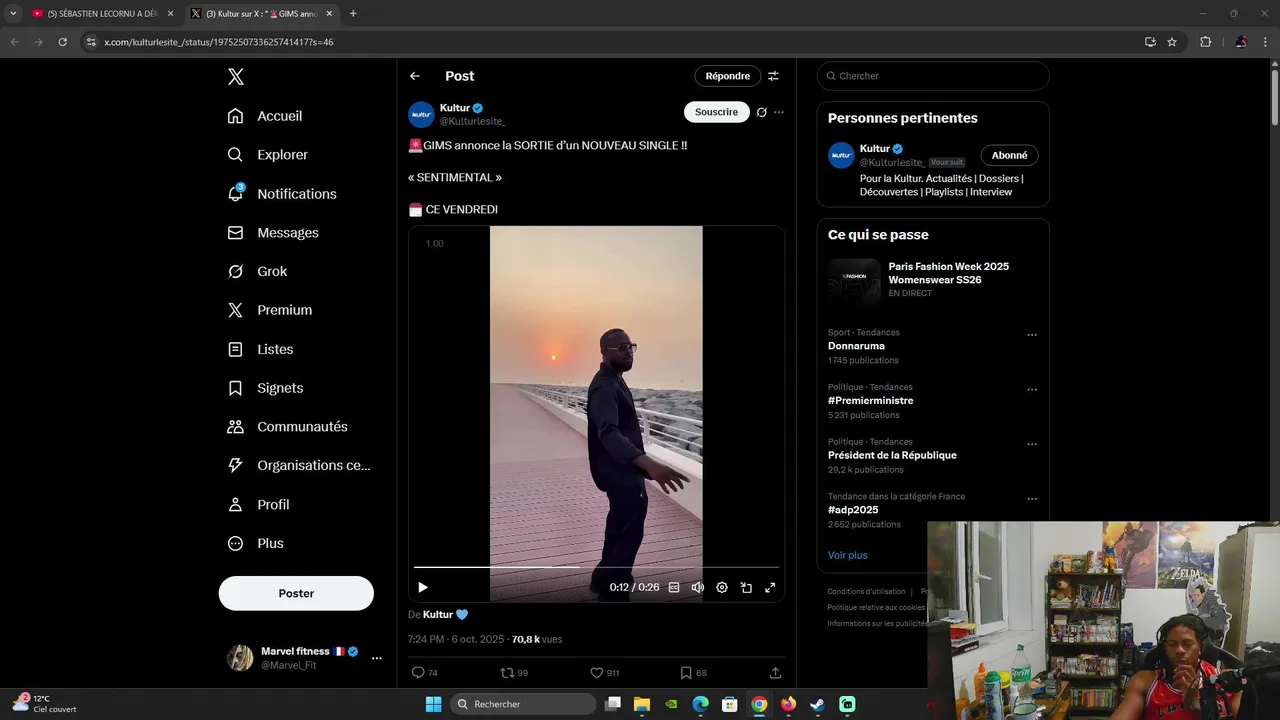Image resolution: width=1280 pixels, height=720 pixels.
Task: Open Microsoft Edge from taskbar
Action: [x=700, y=704]
